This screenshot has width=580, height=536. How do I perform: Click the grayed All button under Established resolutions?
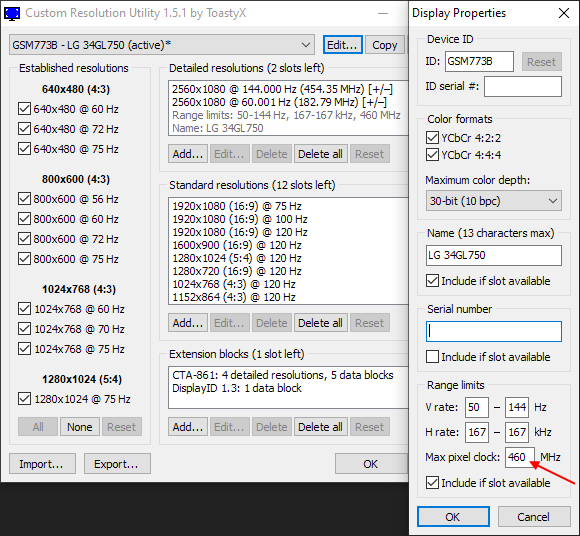point(38,427)
